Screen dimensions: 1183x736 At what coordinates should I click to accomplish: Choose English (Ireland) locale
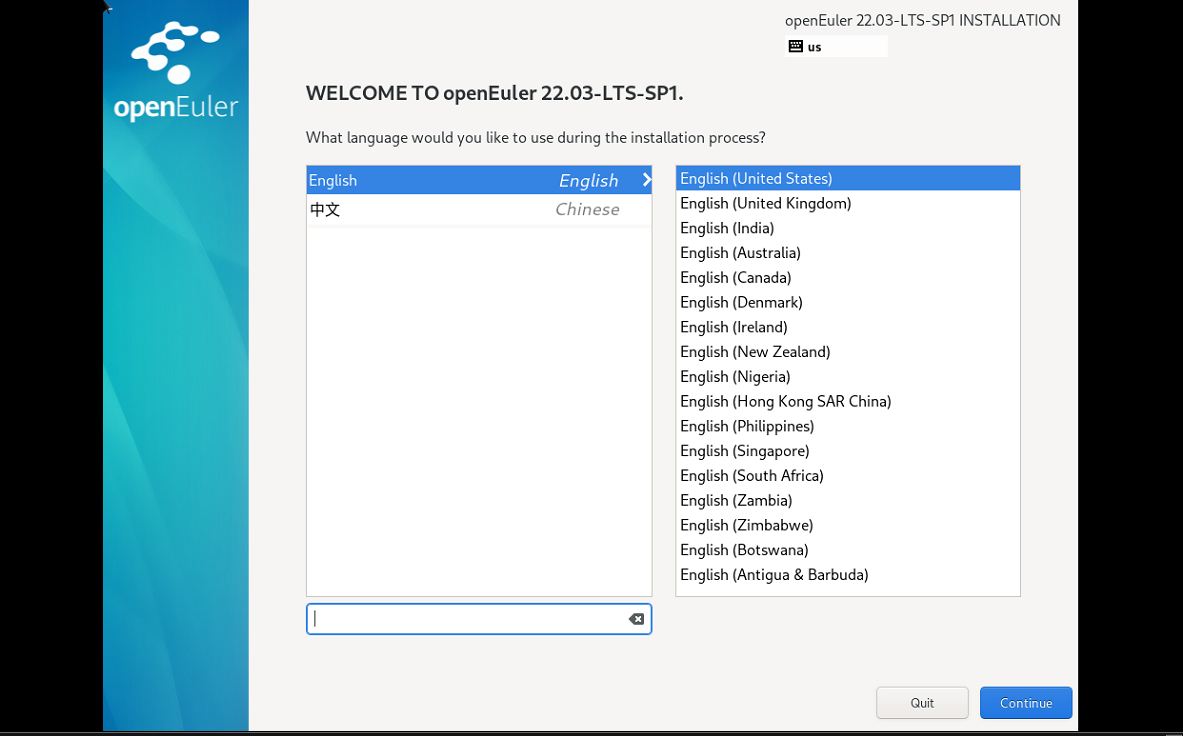(848, 327)
